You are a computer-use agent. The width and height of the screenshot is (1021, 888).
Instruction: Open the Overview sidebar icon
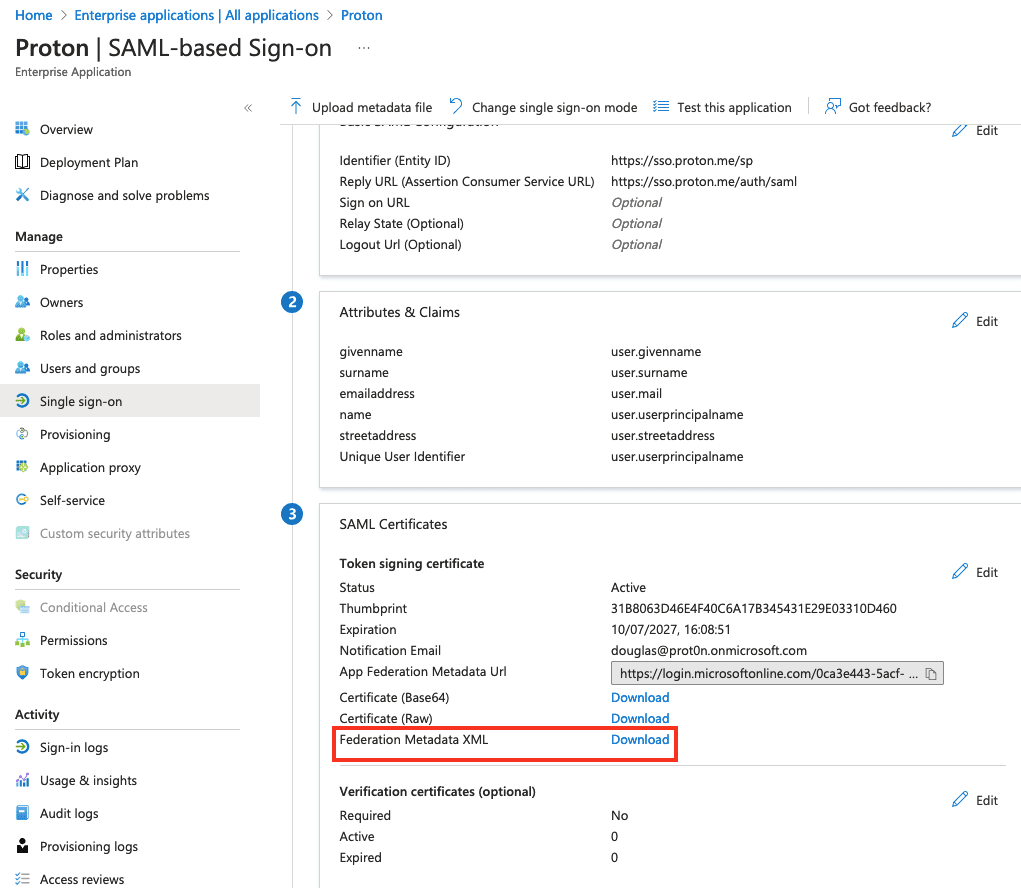[22, 129]
